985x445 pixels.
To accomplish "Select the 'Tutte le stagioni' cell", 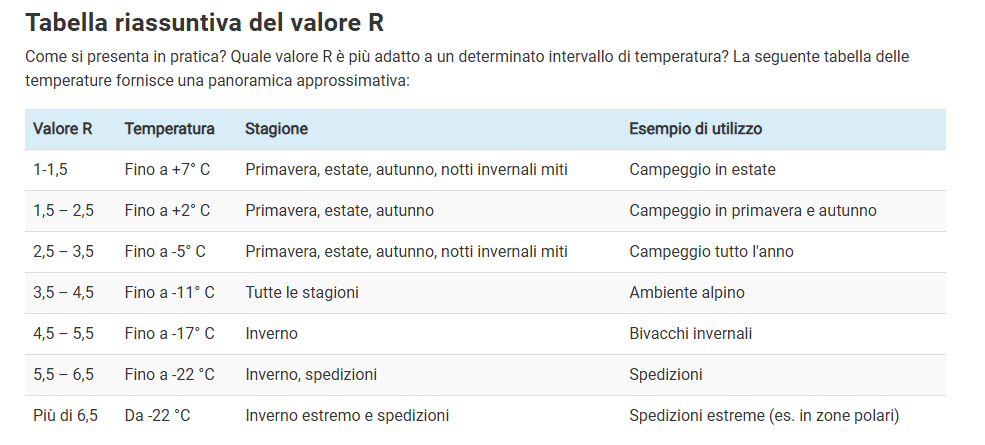I will coord(302,293).
